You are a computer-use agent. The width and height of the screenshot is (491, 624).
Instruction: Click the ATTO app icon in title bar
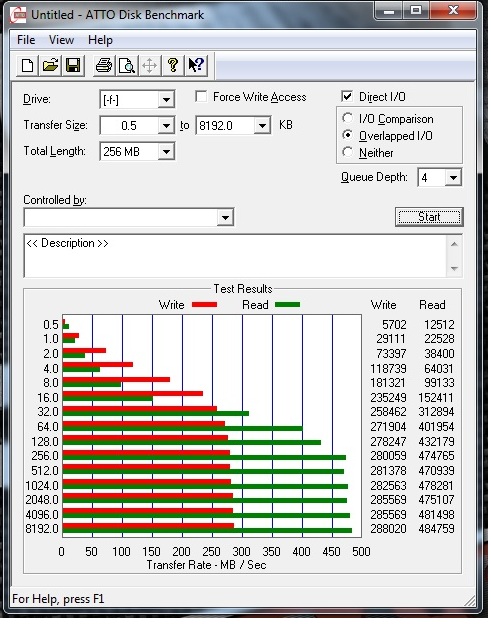pos(18,15)
